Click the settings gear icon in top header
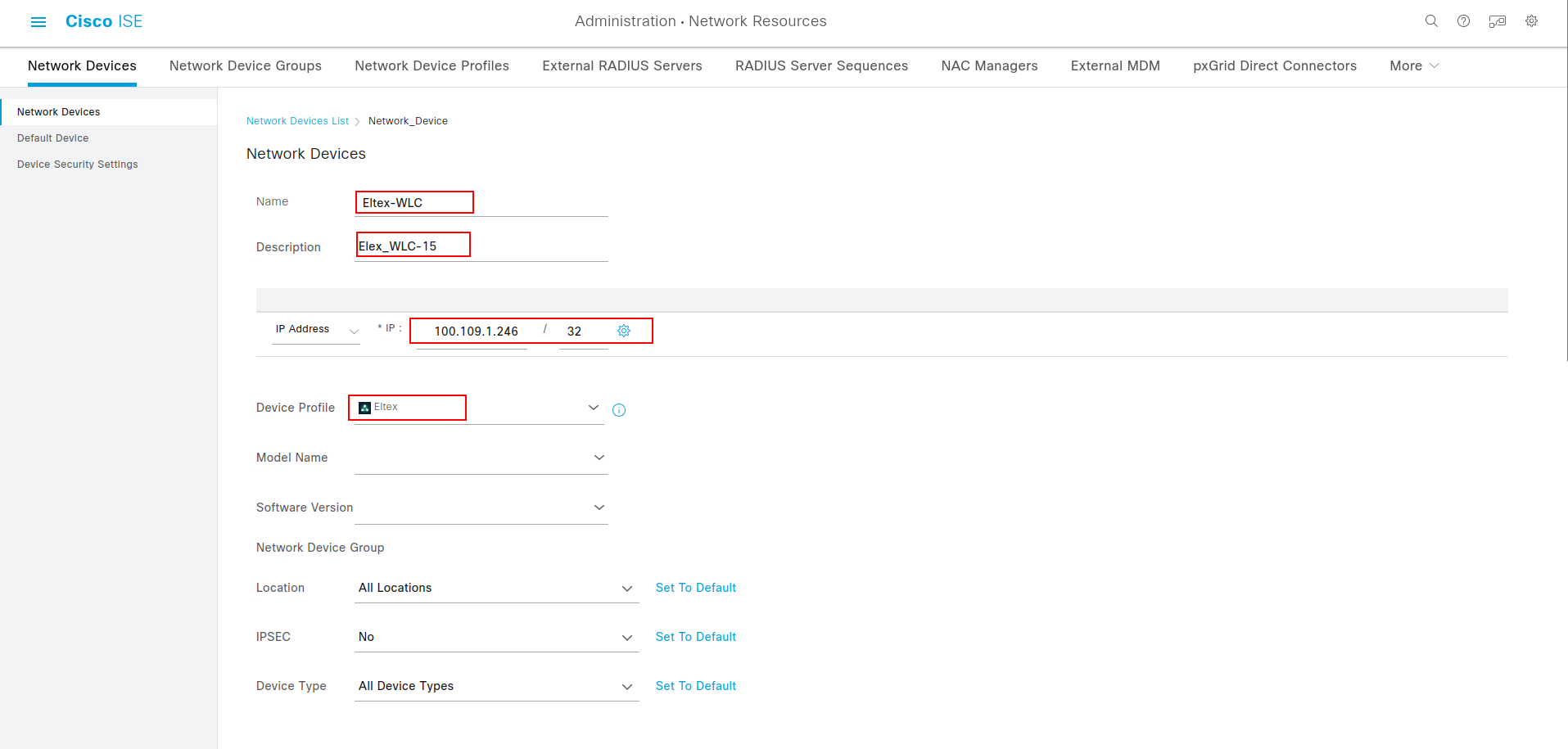This screenshot has width=1568, height=749. click(x=1531, y=21)
